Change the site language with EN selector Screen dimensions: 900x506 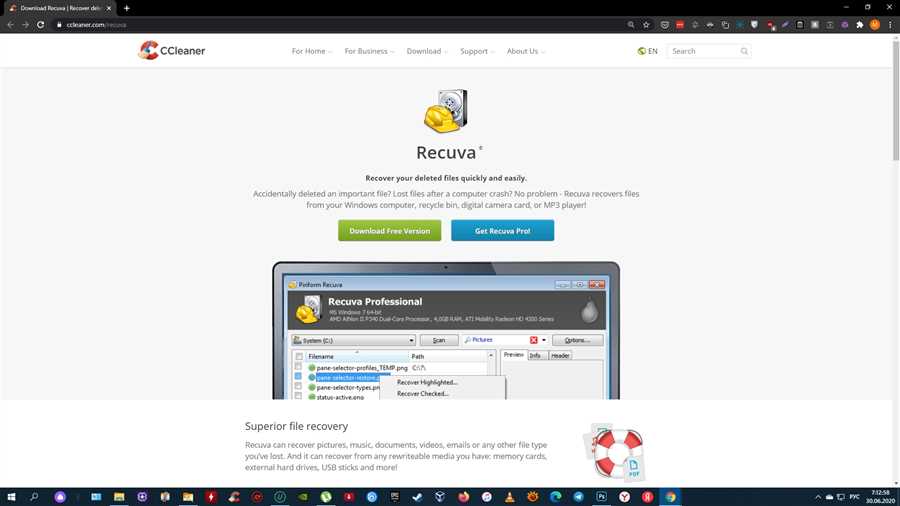tap(647, 51)
